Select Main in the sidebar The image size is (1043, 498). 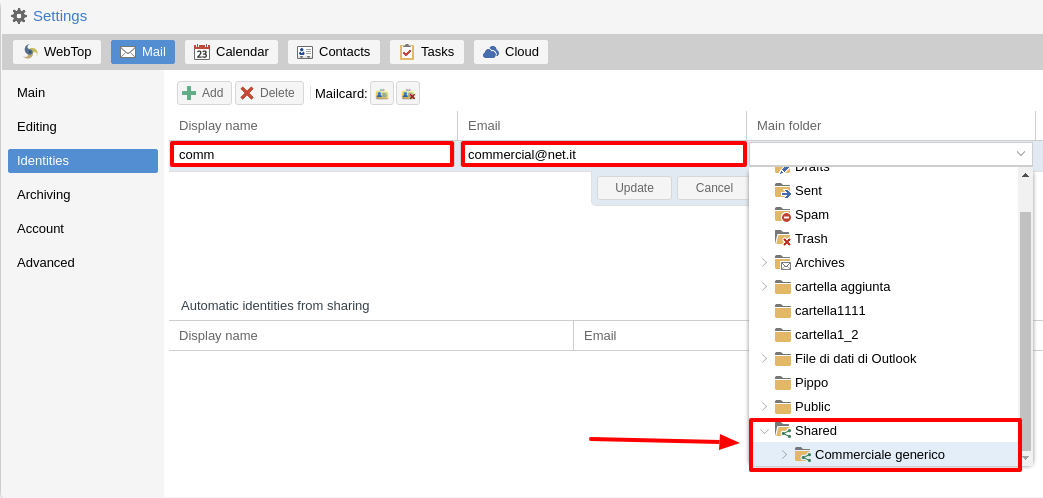82,92
